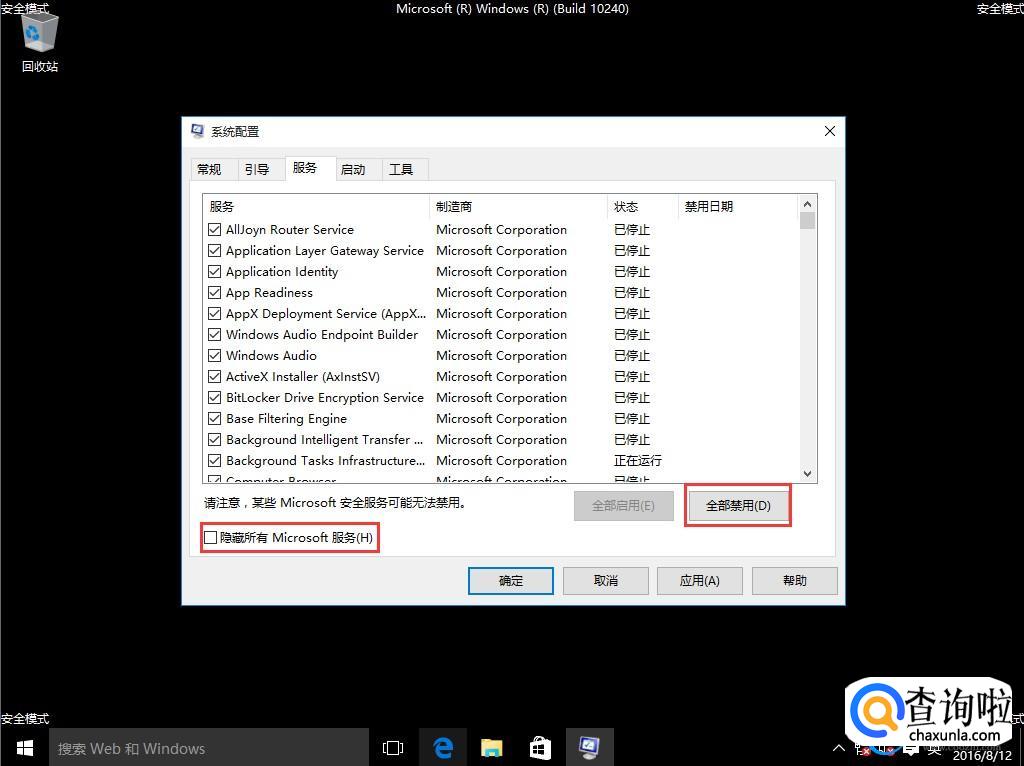Uncheck AllJoyn Router Service
This screenshot has width=1024, height=766.
tap(214, 230)
